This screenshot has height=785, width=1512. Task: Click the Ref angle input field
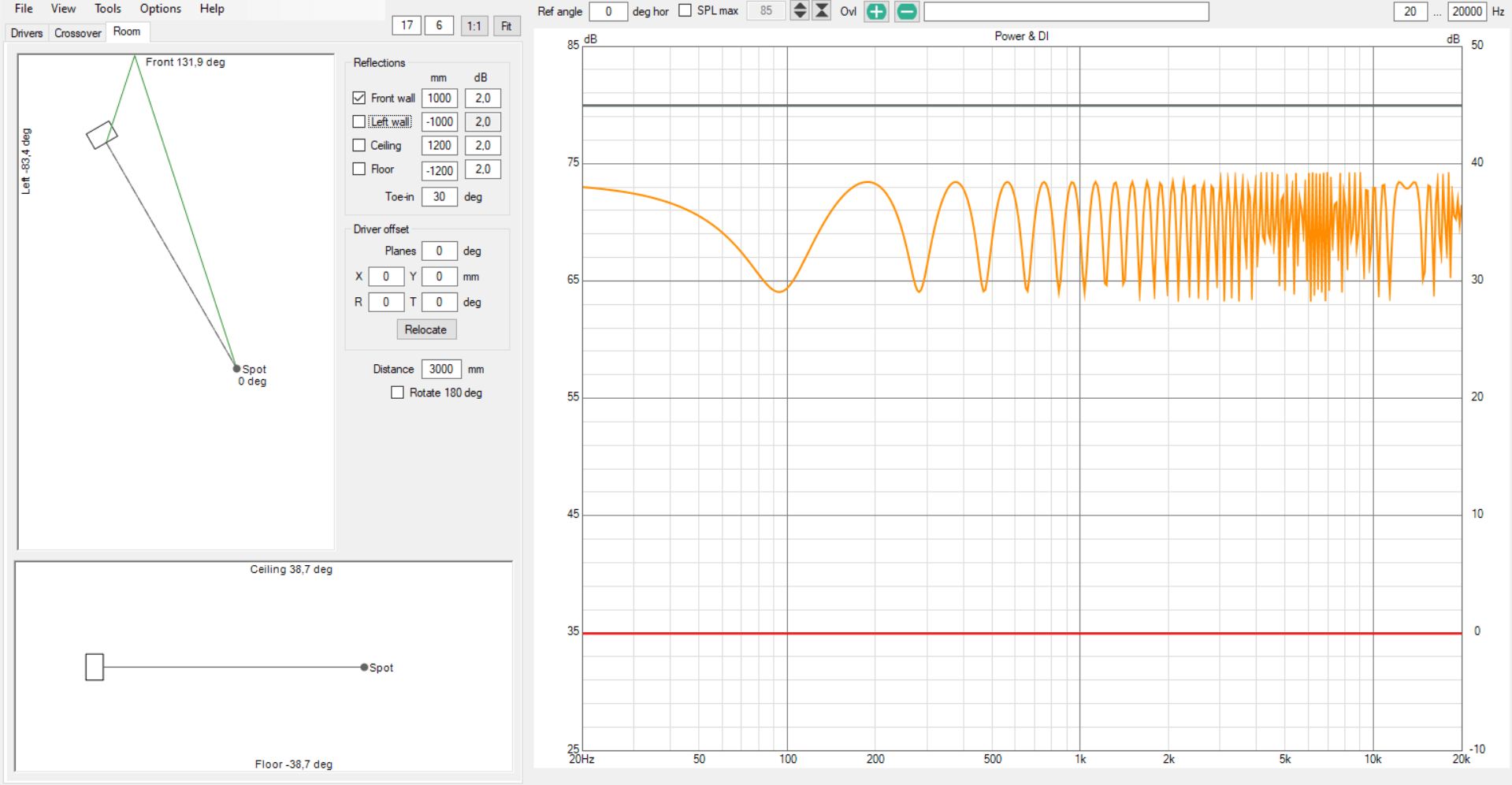[608, 11]
